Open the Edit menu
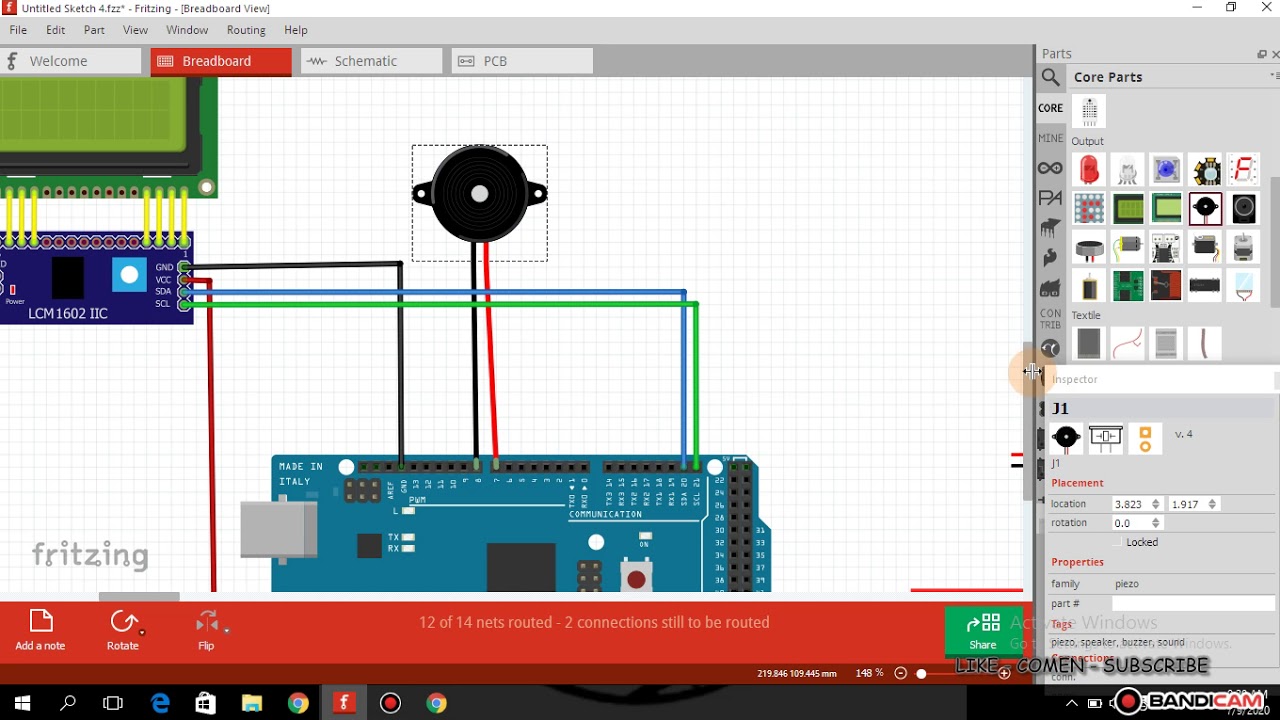 point(55,30)
